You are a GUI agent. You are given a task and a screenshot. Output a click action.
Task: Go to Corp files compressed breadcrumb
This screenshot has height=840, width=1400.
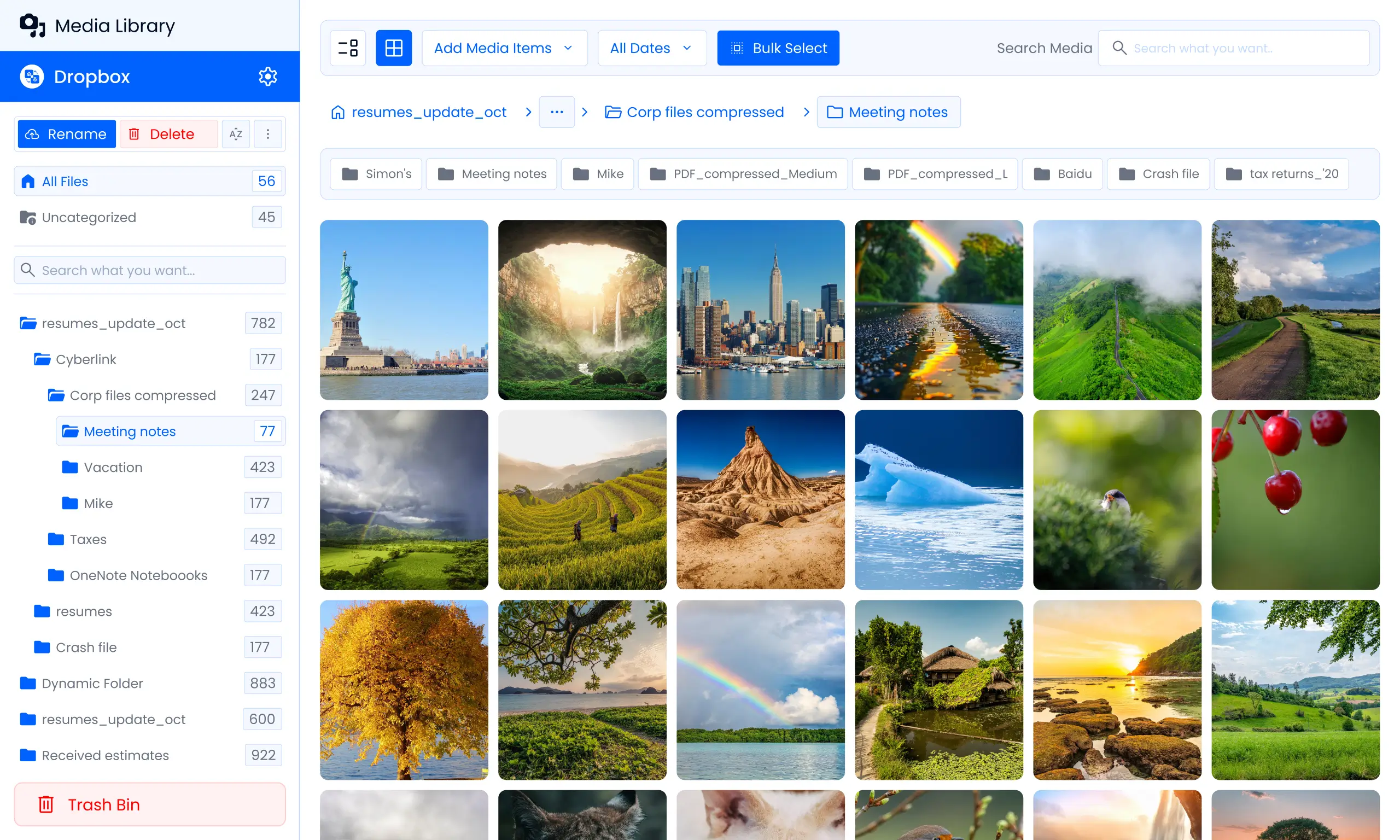click(695, 112)
